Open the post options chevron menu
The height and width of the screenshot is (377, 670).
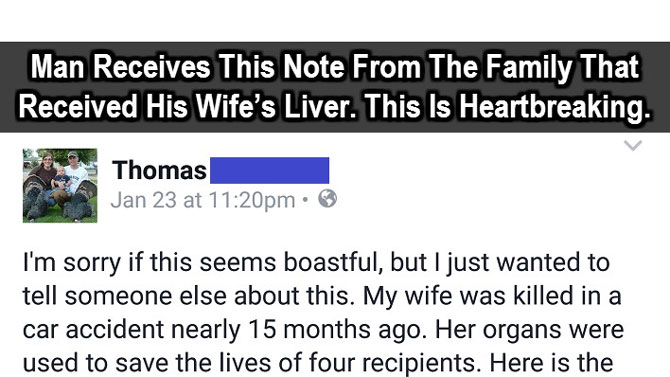[x=632, y=145]
